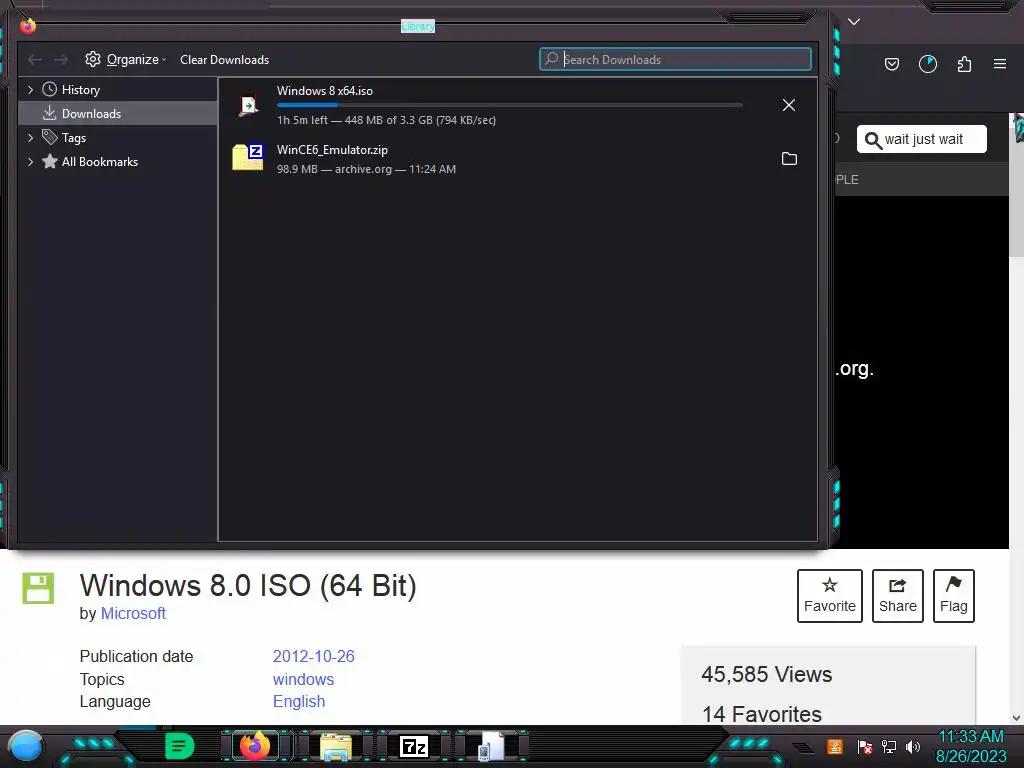Click the 14 Favorites text
This screenshot has height=768, width=1024.
(x=761, y=714)
